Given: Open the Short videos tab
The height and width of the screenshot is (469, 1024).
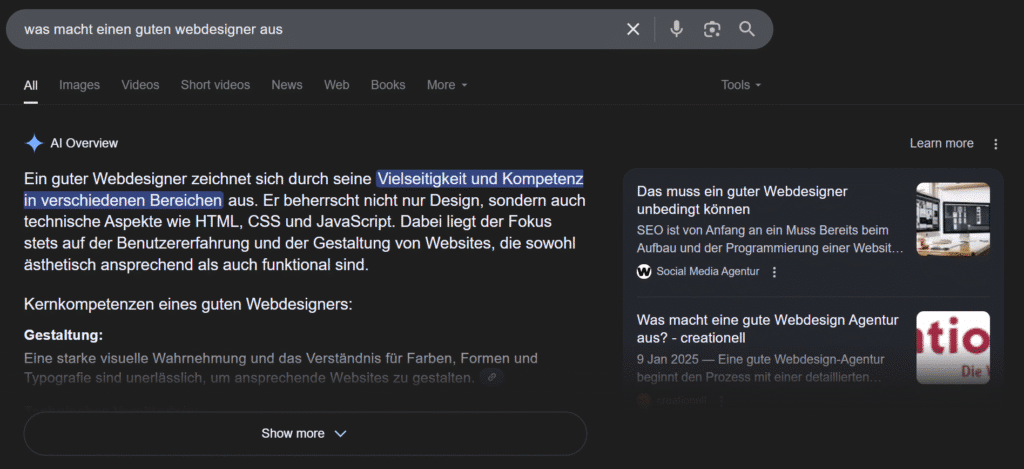Looking at the screenshot, I should pyautogui.click(x=216, y=85).
